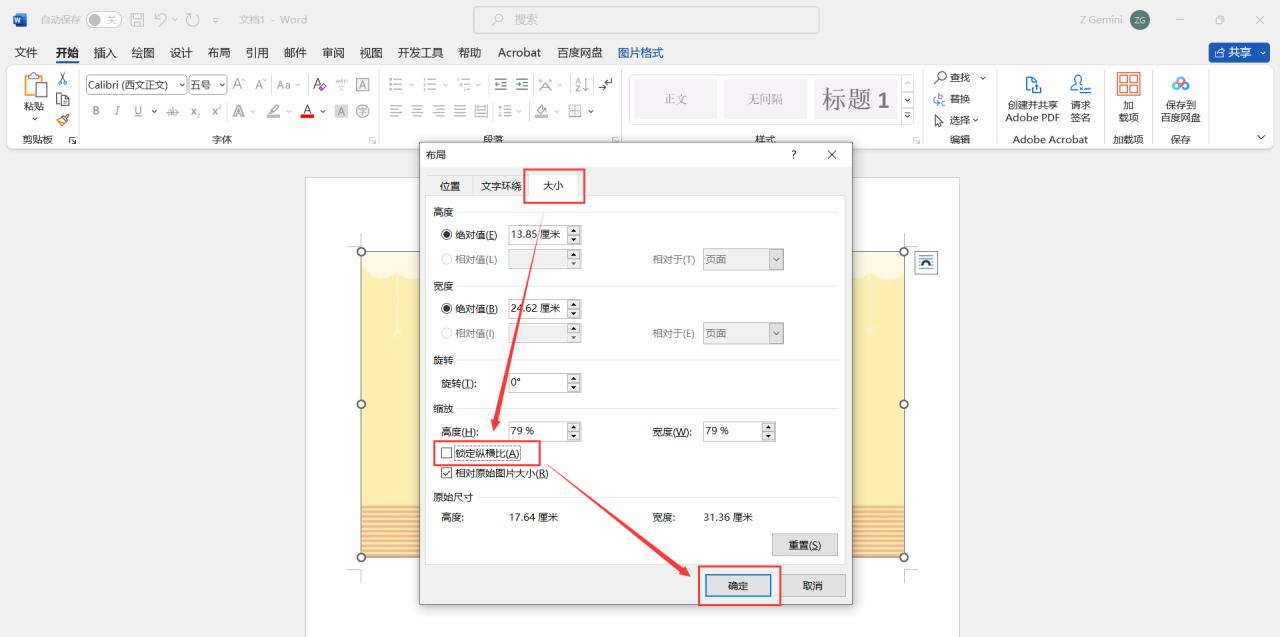Open the font color dropdown arrow
Screen dimensions: 1280x637
(323, 111)
